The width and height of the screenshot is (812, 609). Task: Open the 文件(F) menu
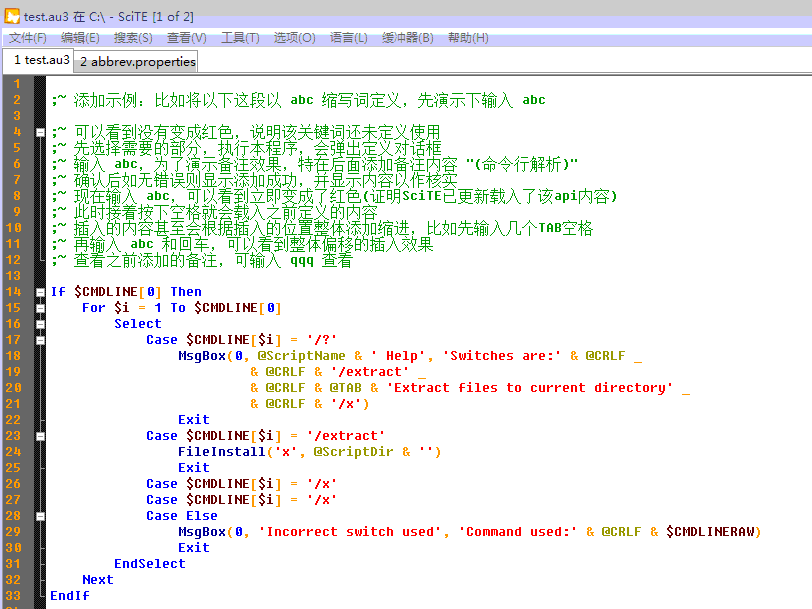click(x=28, y=38)
